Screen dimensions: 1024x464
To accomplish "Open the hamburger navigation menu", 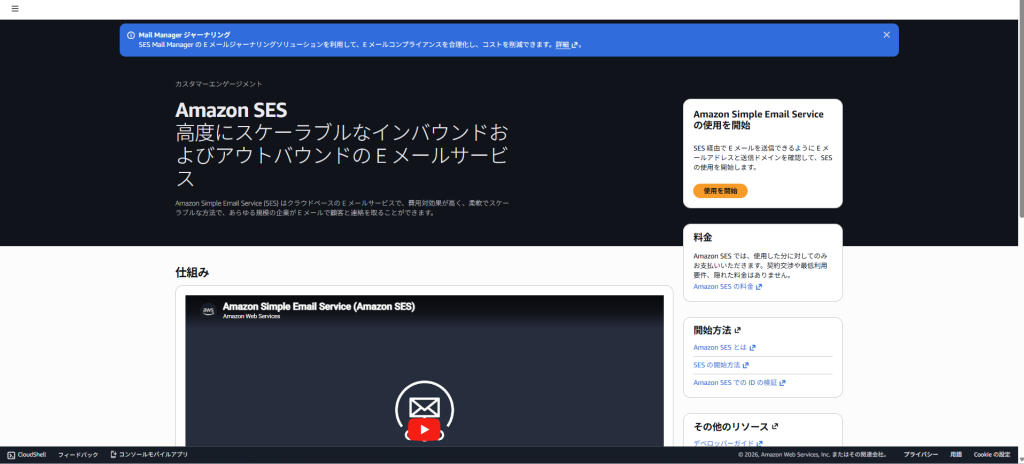I will click(15, 8).
